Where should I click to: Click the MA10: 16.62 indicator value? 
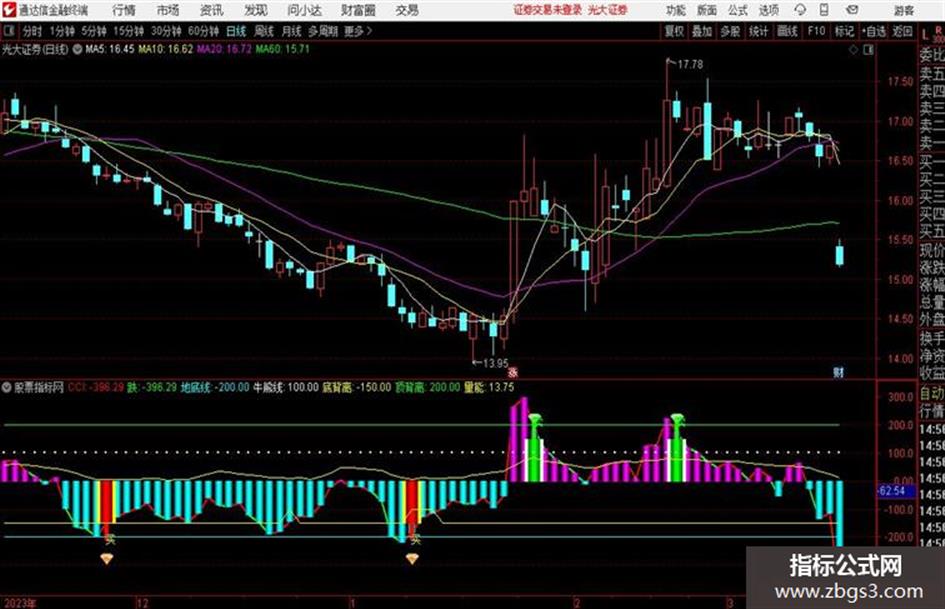166,49
